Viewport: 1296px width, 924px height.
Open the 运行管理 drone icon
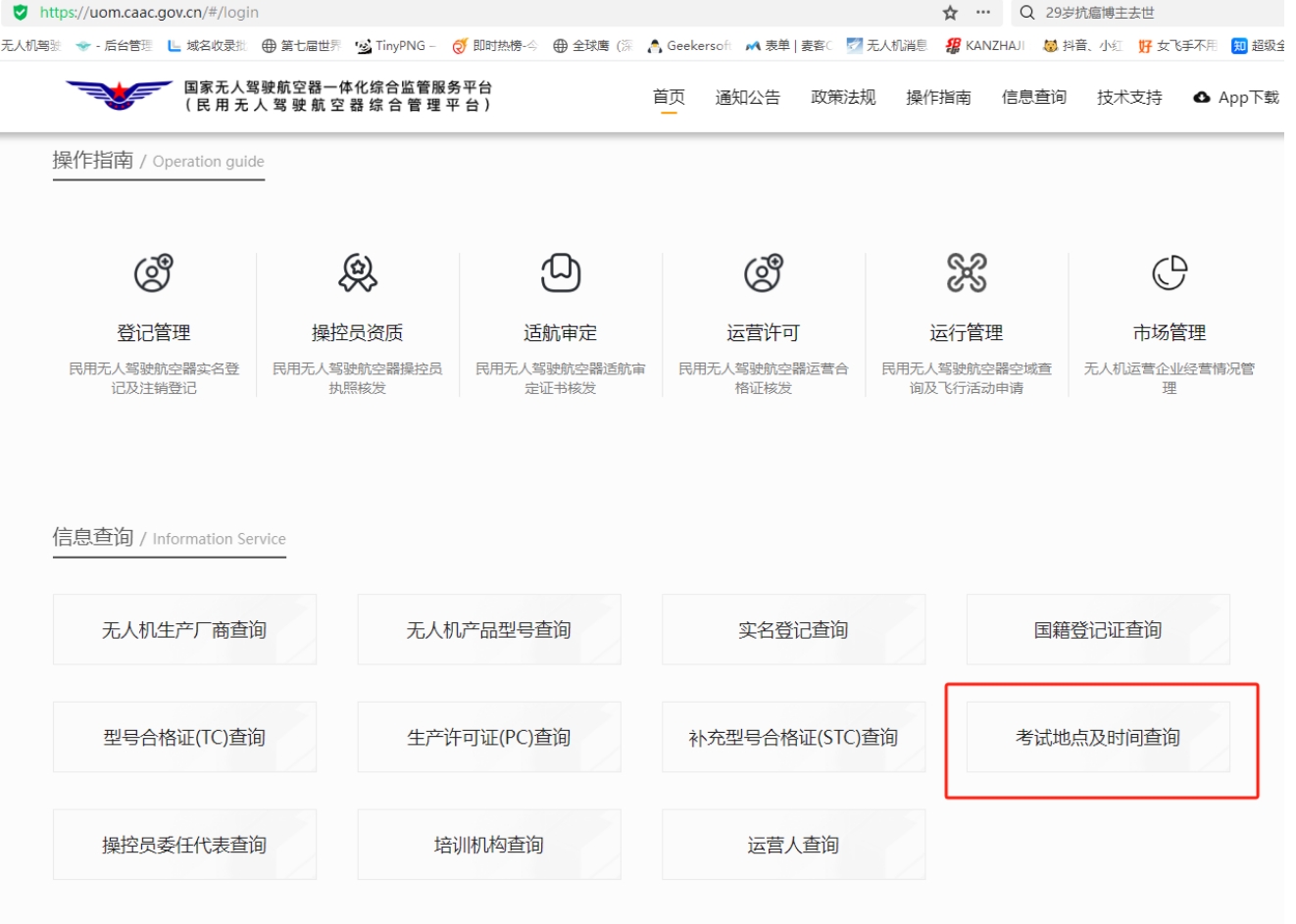click(967, 273)
